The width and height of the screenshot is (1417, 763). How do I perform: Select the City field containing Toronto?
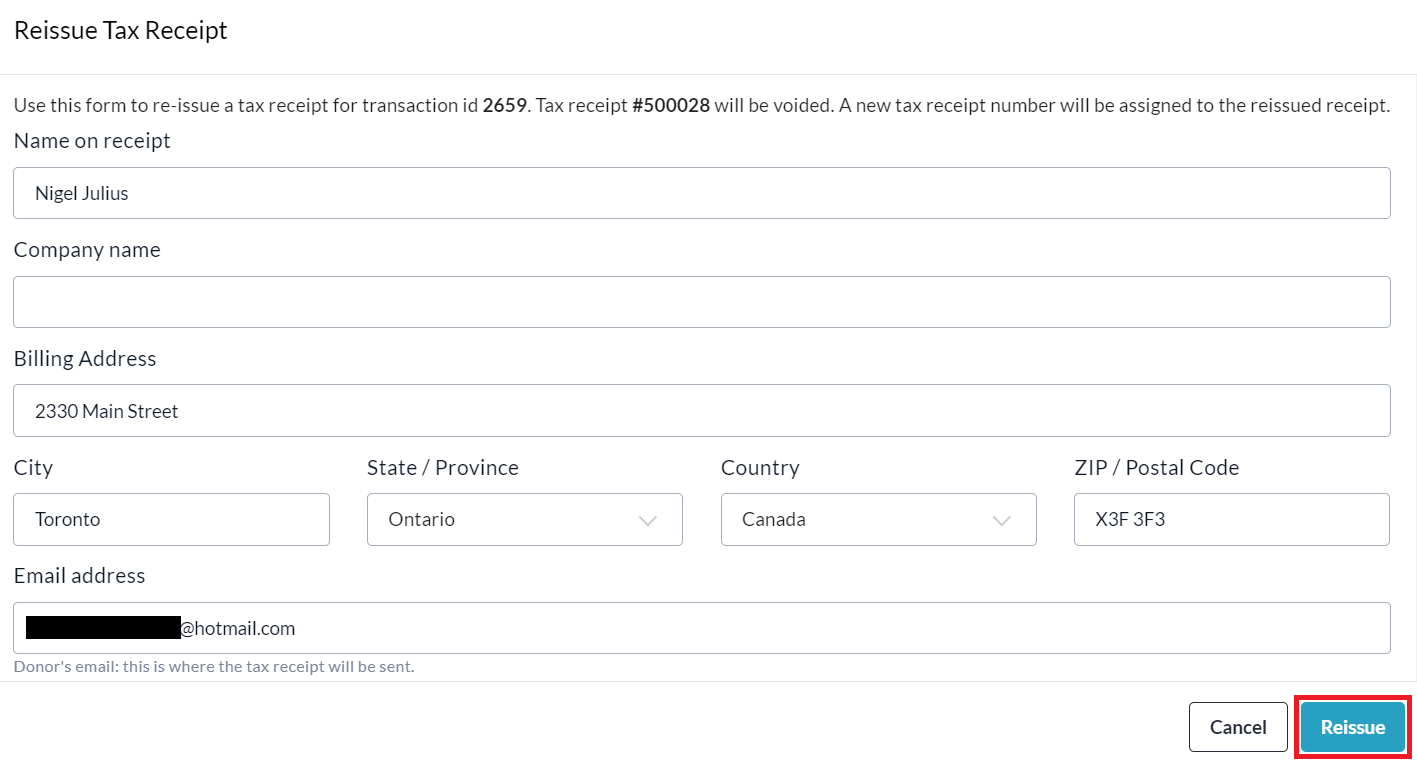tap(171, 519)
